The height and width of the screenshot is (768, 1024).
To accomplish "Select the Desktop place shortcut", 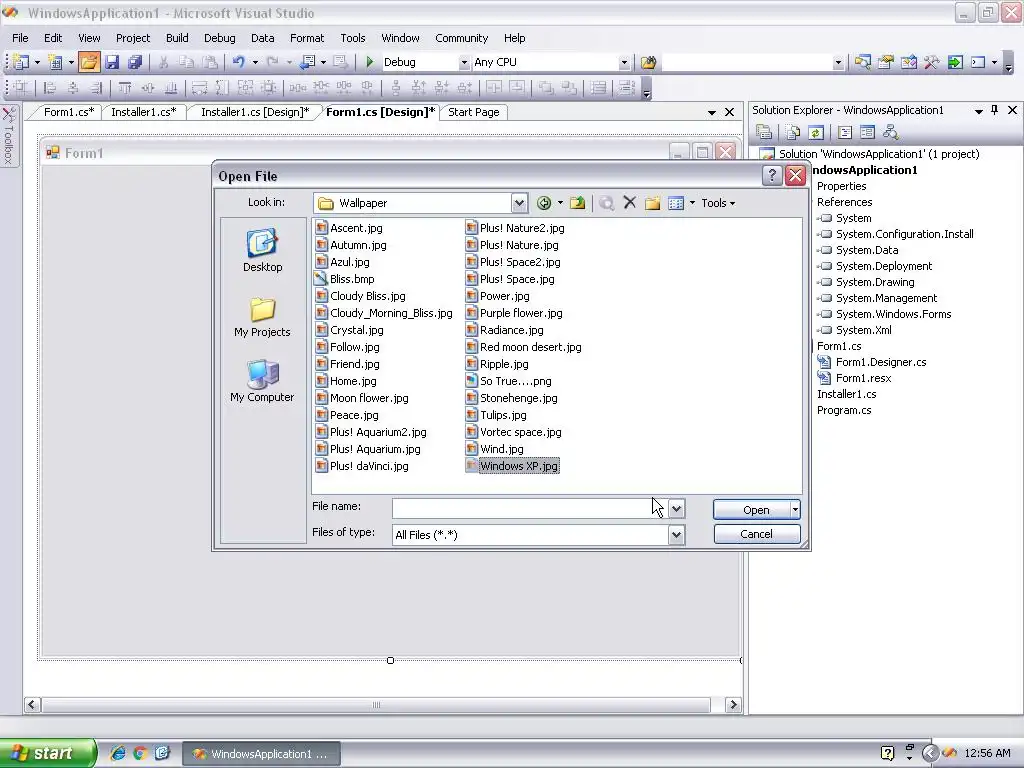I will (263, 251).
